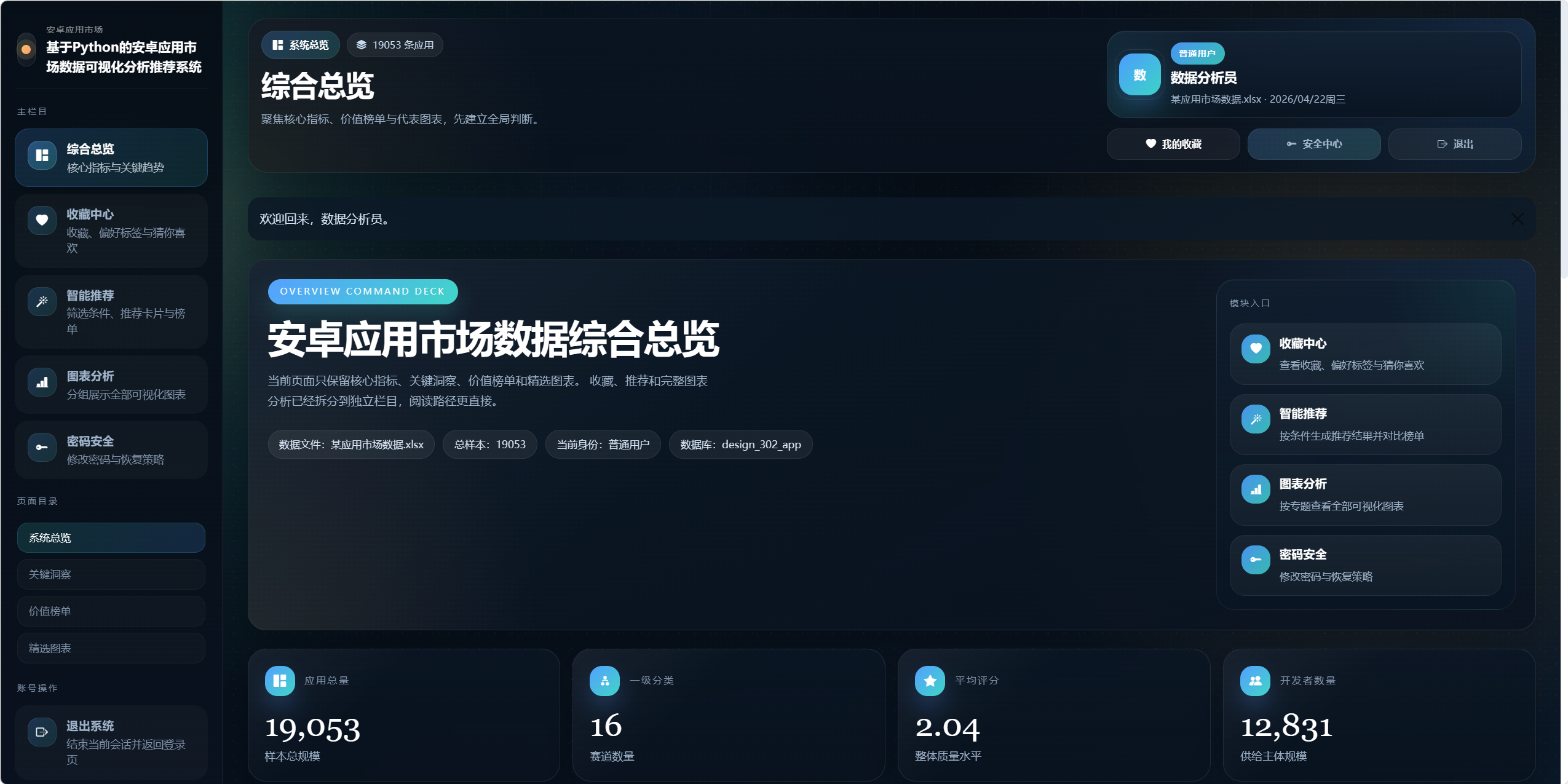Click the logout icon next to 退出系统
The image size is (1568, 784).
pyautogui.click(x=42, y=732)
